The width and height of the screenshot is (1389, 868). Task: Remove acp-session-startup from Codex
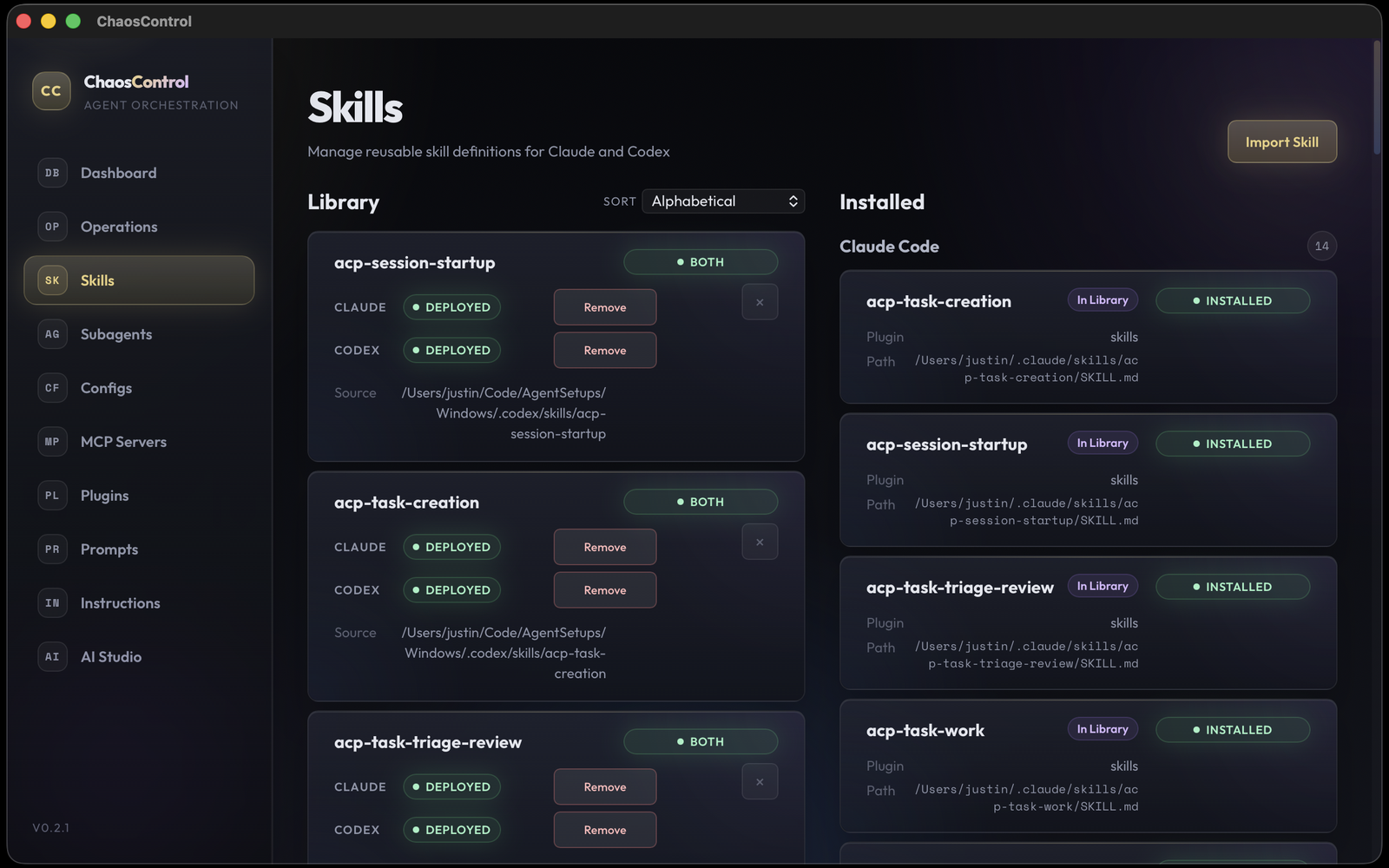pos(605,351)
